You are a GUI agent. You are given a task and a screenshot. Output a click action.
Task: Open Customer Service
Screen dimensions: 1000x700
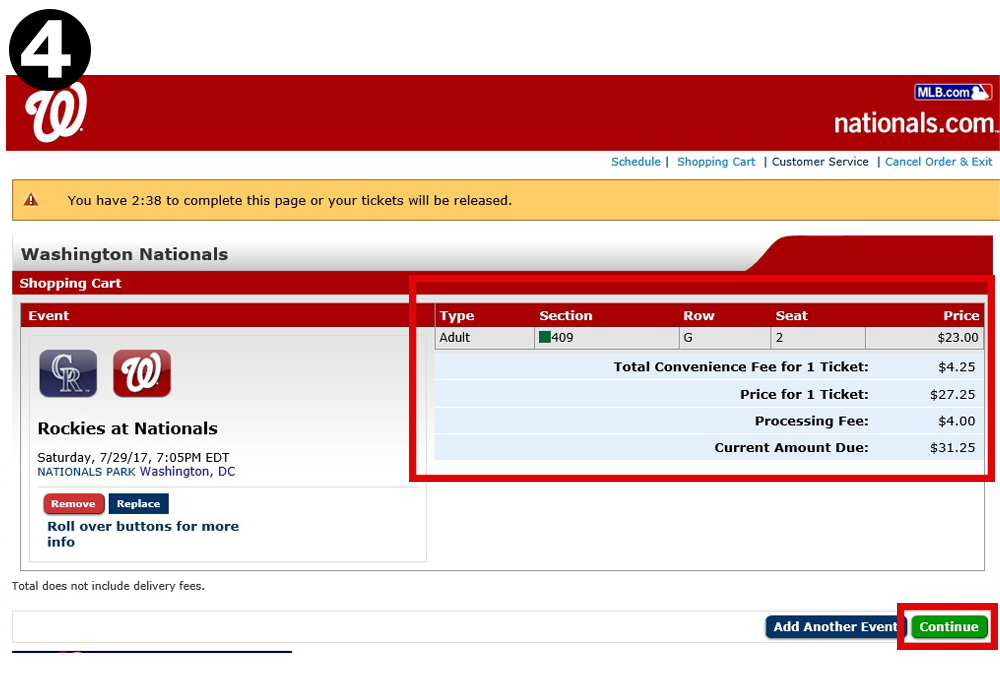point(820,162)
